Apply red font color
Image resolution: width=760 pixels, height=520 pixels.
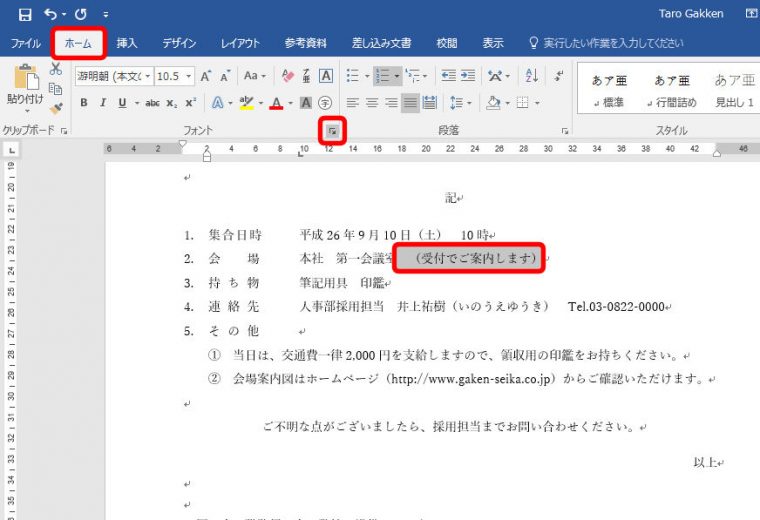(x=276, y=103)
